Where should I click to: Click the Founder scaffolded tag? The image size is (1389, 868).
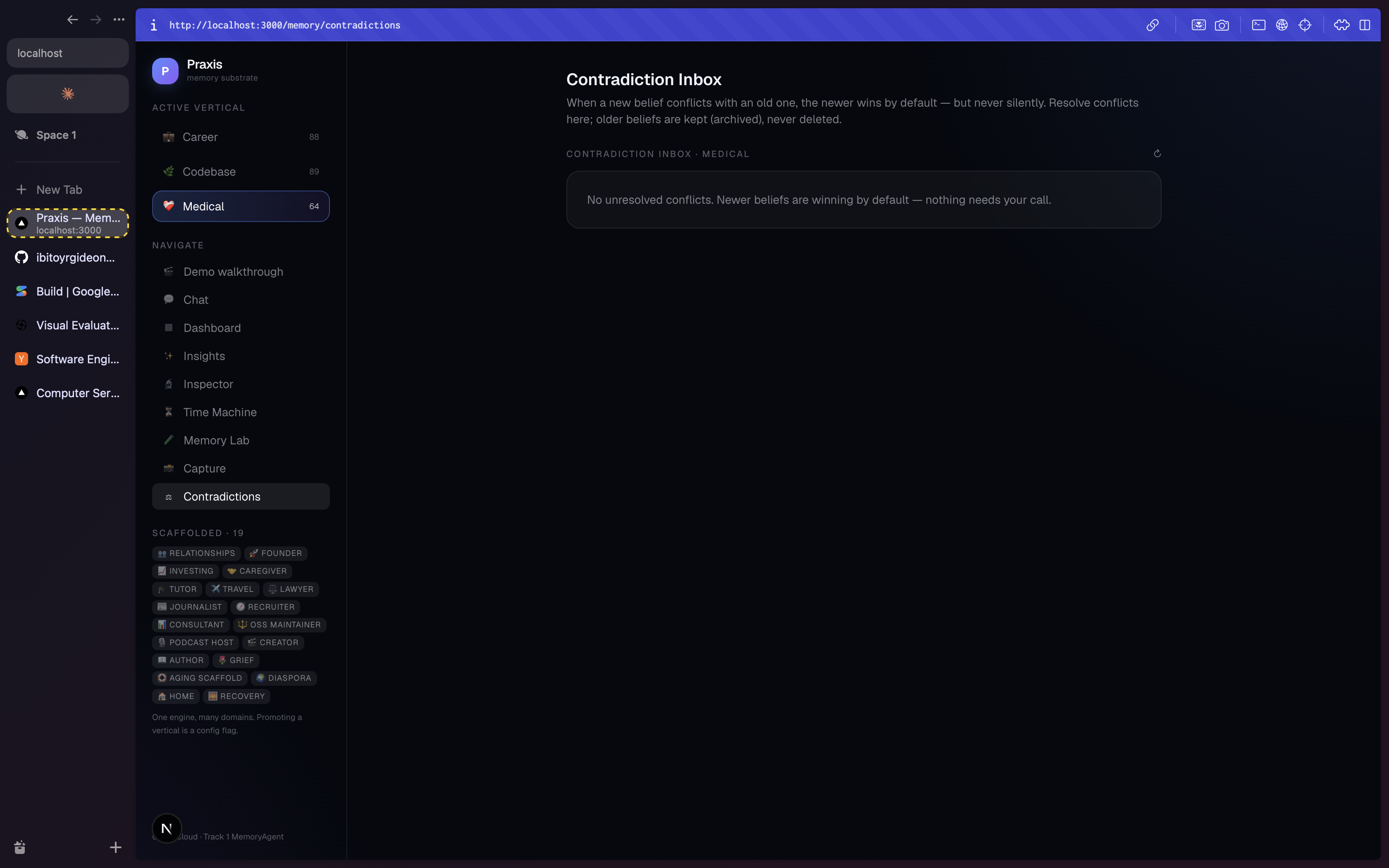(x=276, y=553)
